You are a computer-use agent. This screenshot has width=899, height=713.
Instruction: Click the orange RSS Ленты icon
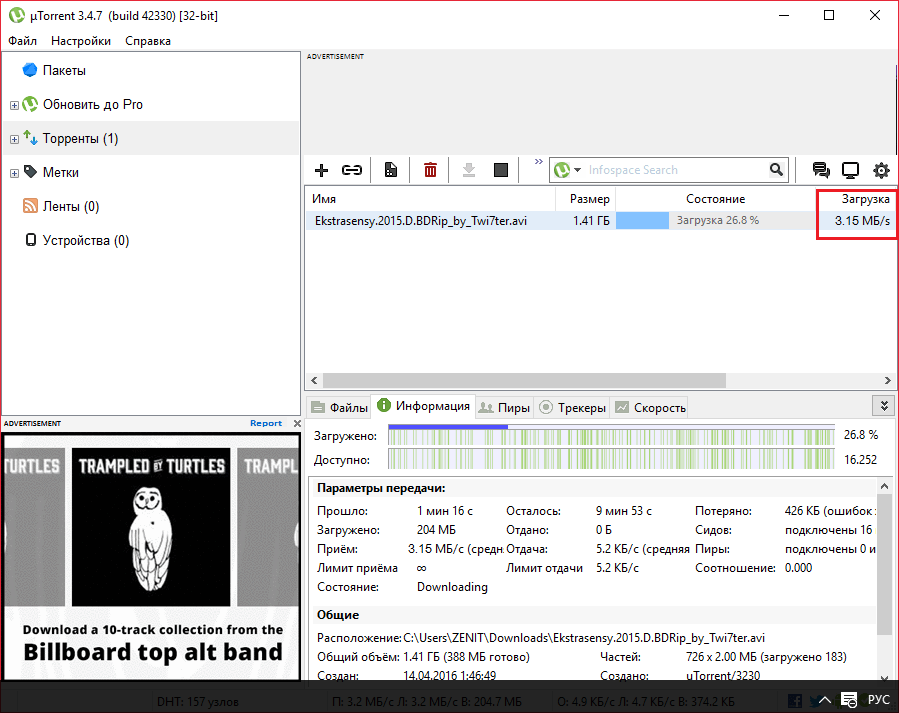click(30, 205)
